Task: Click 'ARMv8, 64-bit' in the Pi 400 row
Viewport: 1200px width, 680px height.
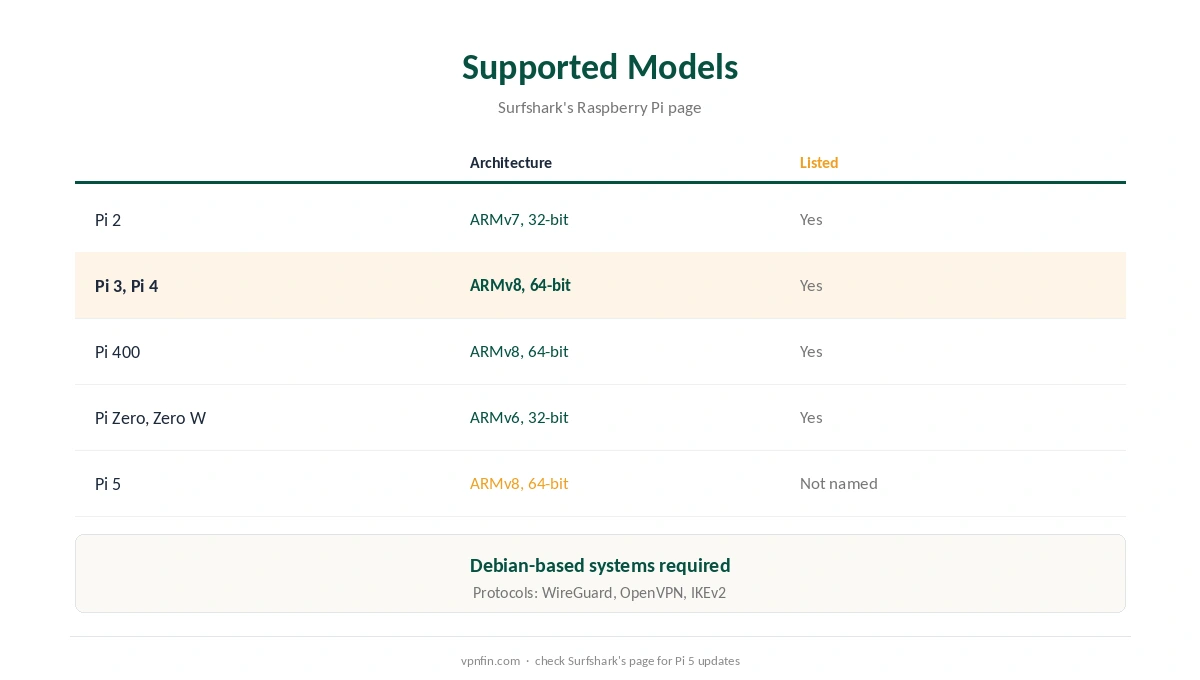Action: pyautogui.click(x=519, y=351)
